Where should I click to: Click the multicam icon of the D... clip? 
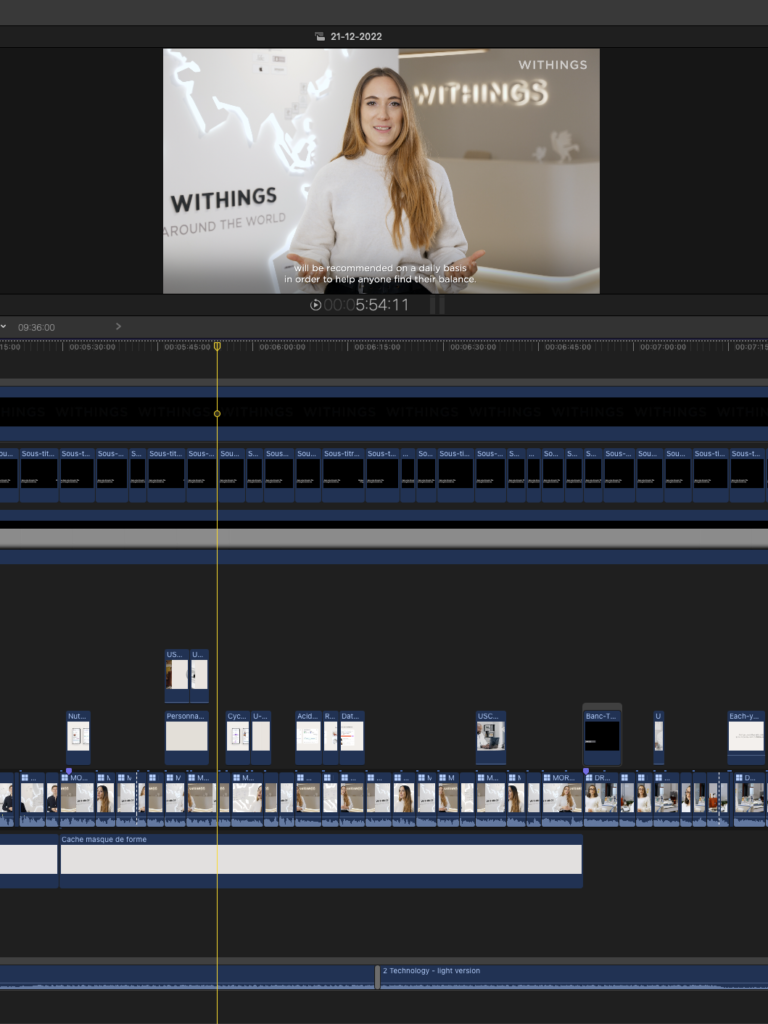pos(739,778)
